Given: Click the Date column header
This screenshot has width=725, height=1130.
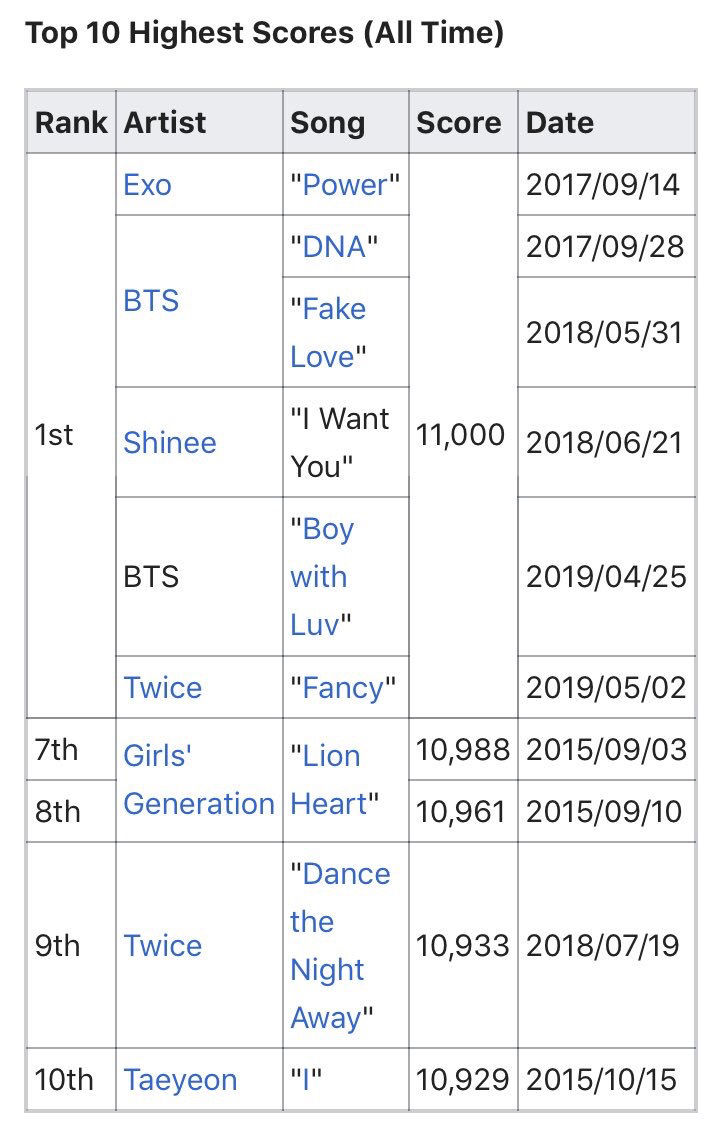Looking at the screenshot, I should tap(559, 123).
